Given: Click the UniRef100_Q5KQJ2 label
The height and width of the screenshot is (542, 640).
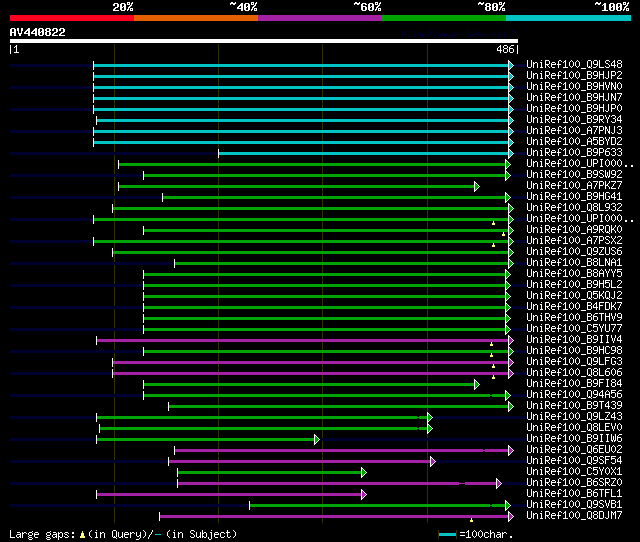Looking at the screenshot, I should (x=574, y=295).
